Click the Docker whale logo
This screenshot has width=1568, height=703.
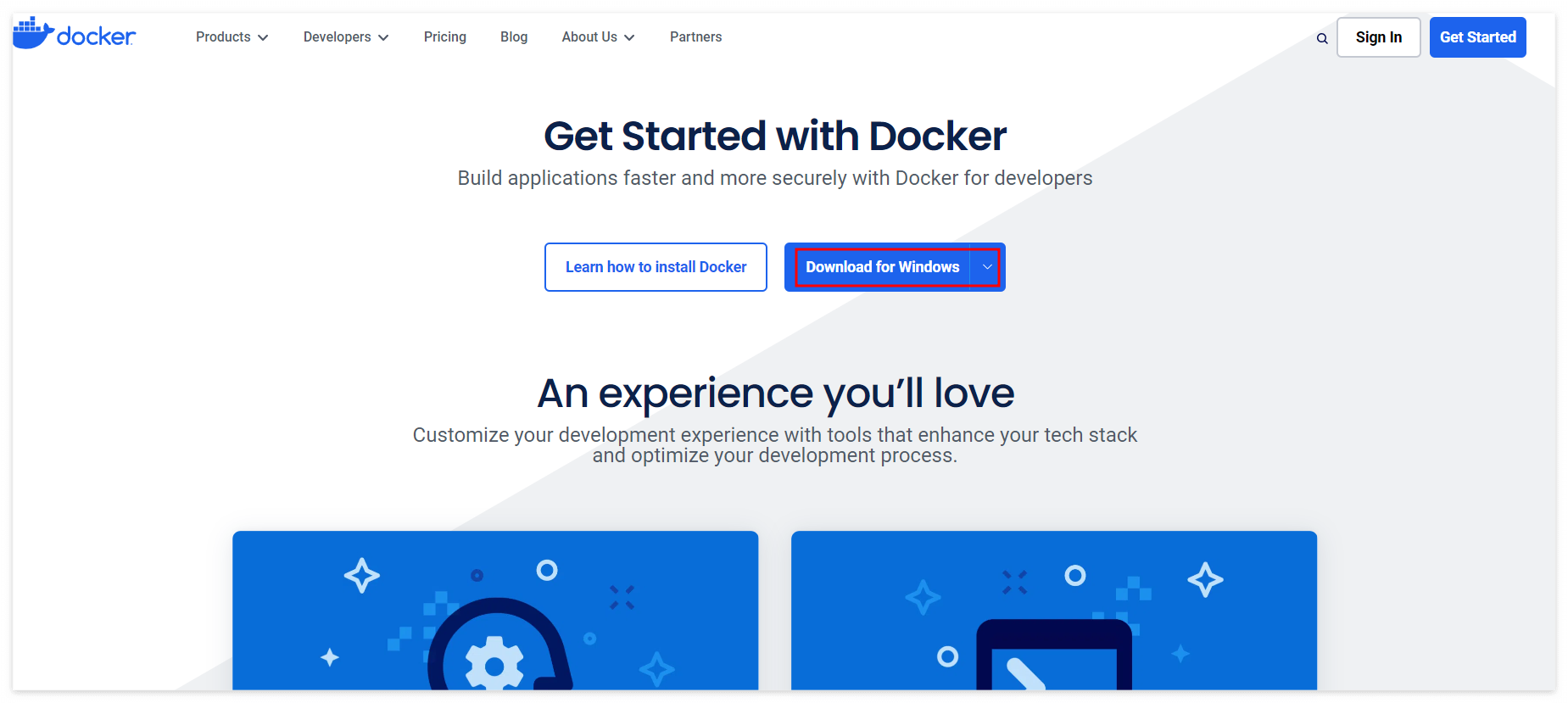click(x=74, y=34)
